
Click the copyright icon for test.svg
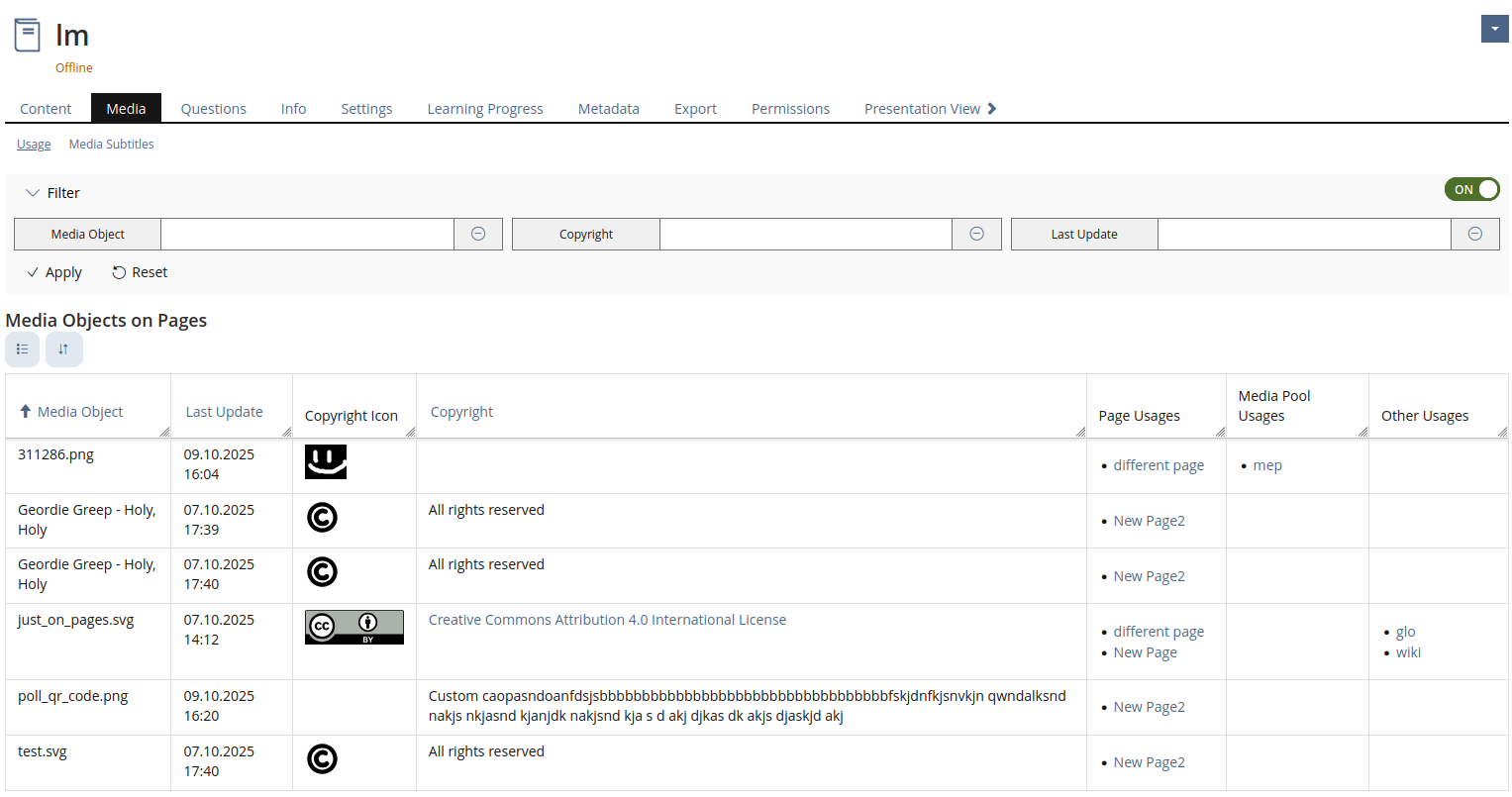322,759
